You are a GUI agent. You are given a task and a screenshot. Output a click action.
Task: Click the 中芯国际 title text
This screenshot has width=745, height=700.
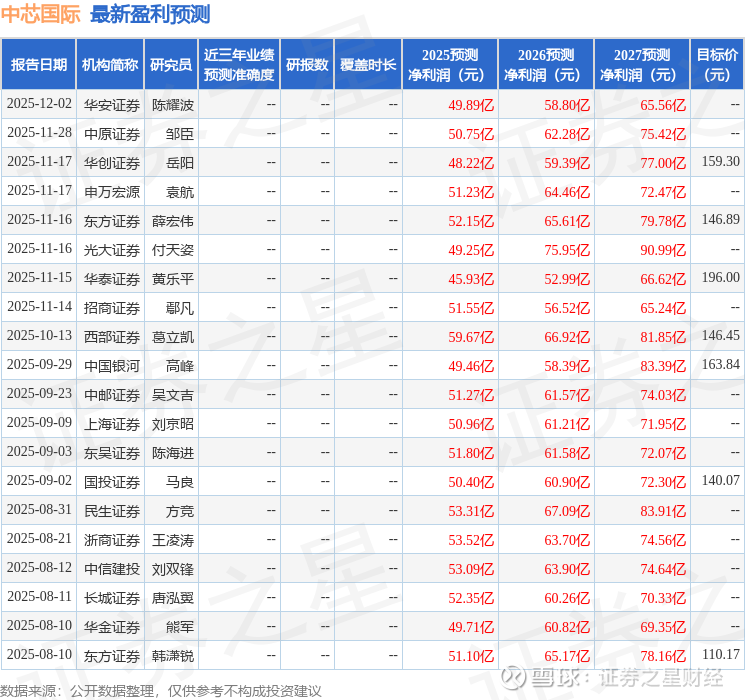[41, 14]
